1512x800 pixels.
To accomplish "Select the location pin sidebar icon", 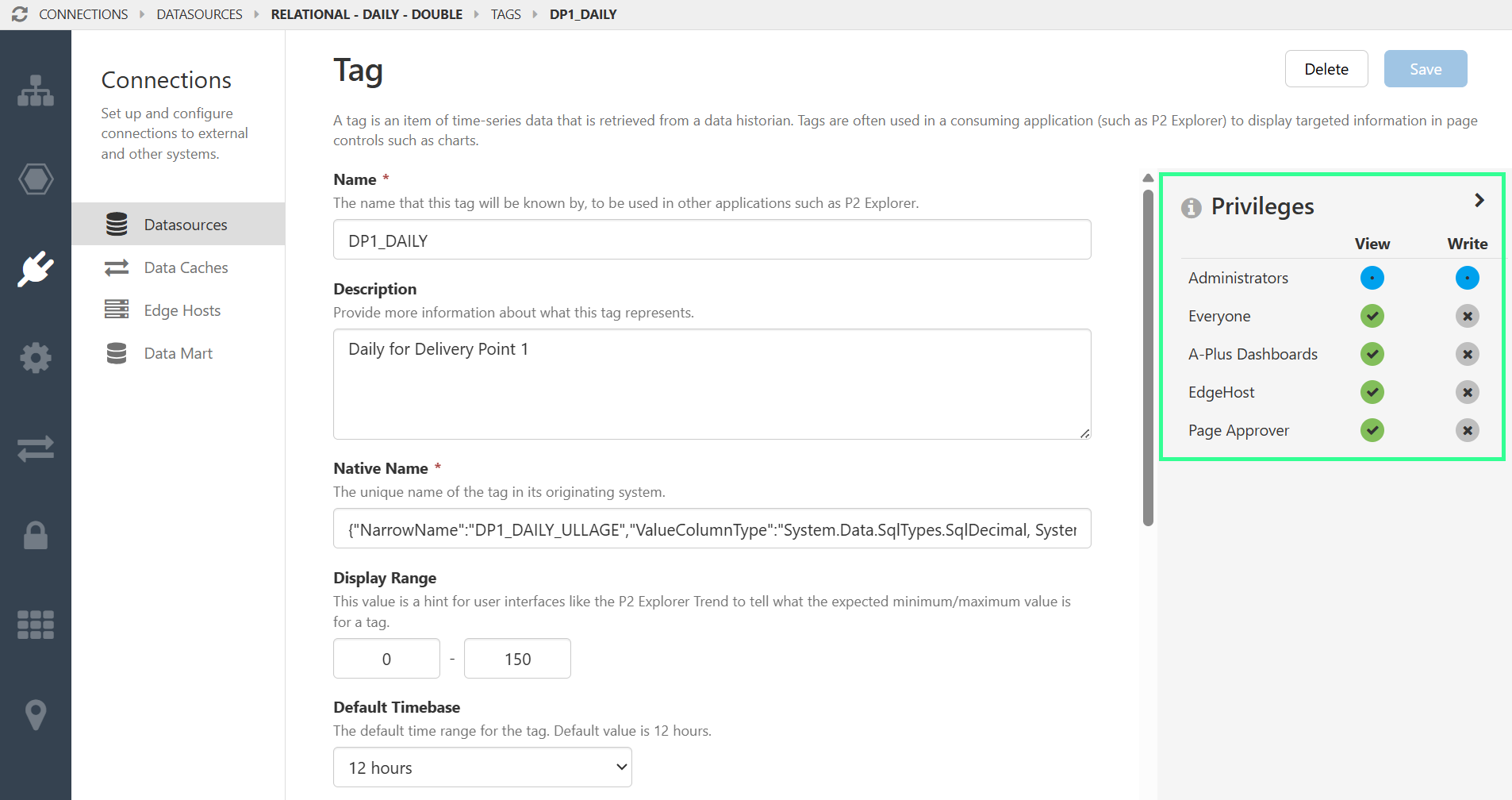I will 36,713.
